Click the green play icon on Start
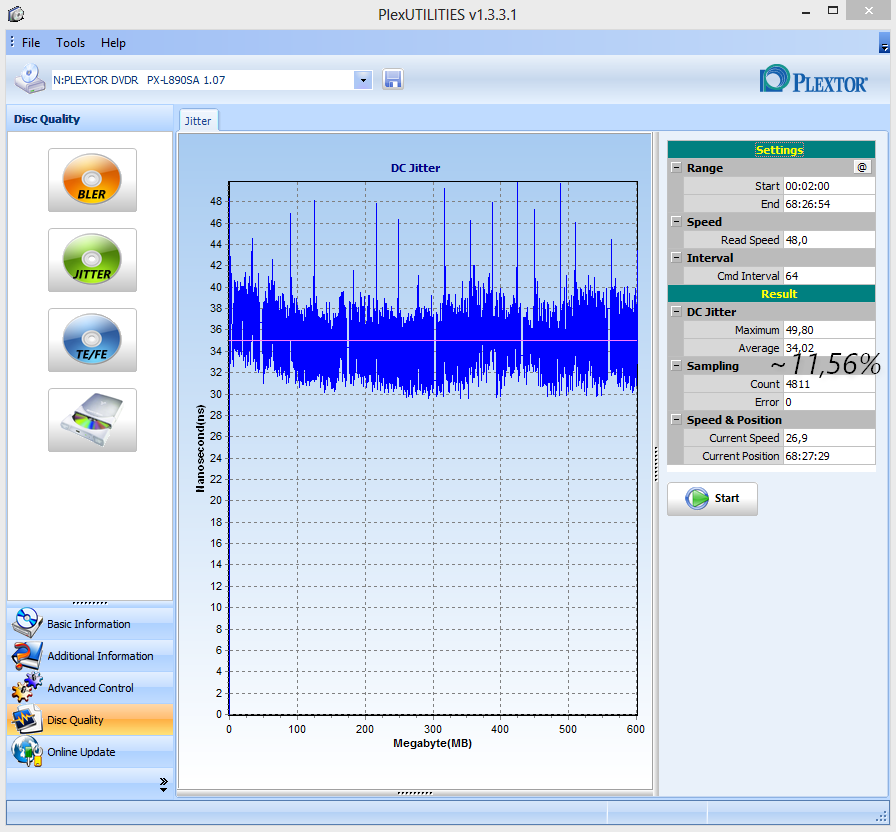 coord(697,498)
